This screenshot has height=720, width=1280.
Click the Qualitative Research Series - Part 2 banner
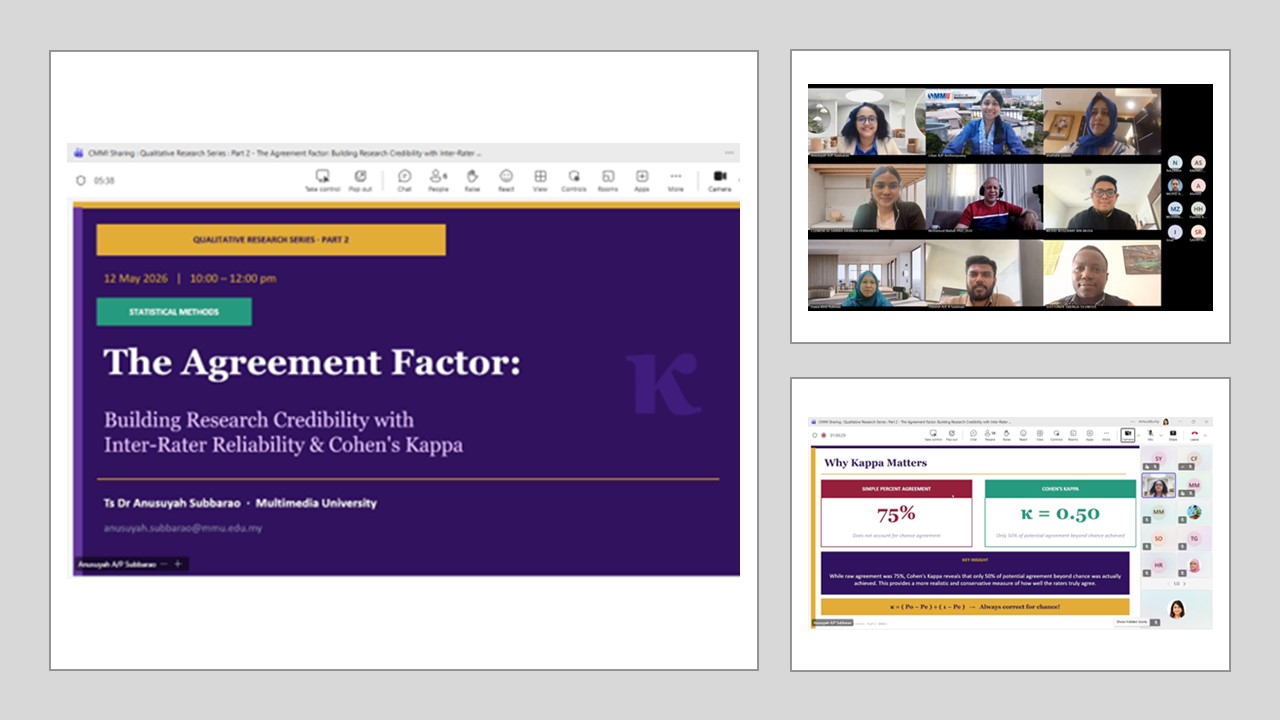point(271,240)
